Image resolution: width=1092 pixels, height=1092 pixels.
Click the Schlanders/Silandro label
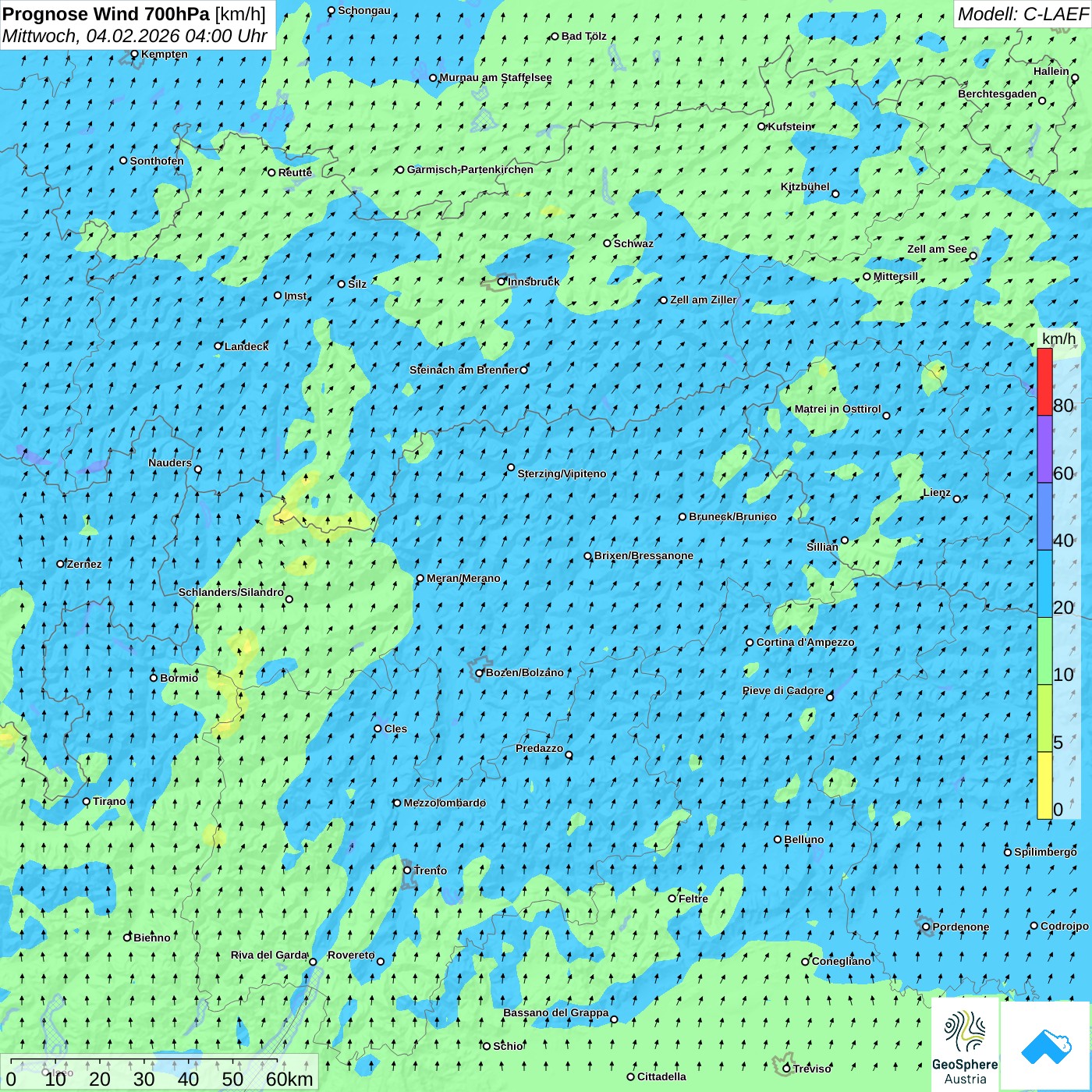click(231, 592)
